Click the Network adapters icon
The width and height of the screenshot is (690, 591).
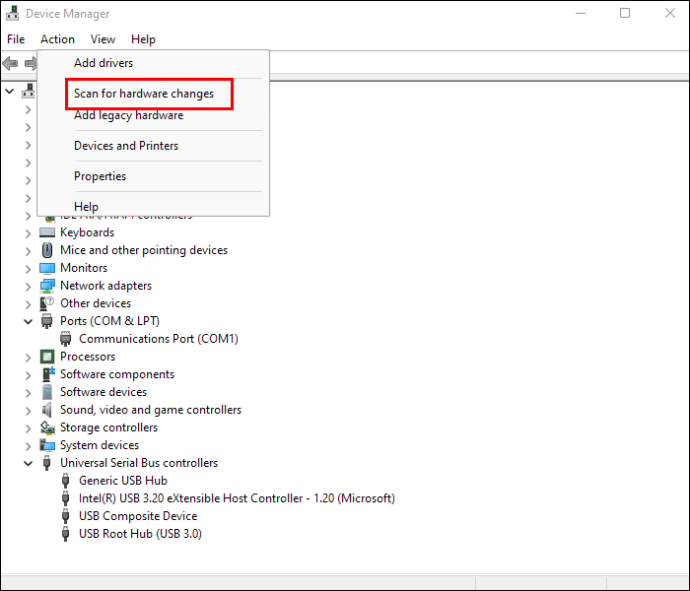(x=47, y=286)
